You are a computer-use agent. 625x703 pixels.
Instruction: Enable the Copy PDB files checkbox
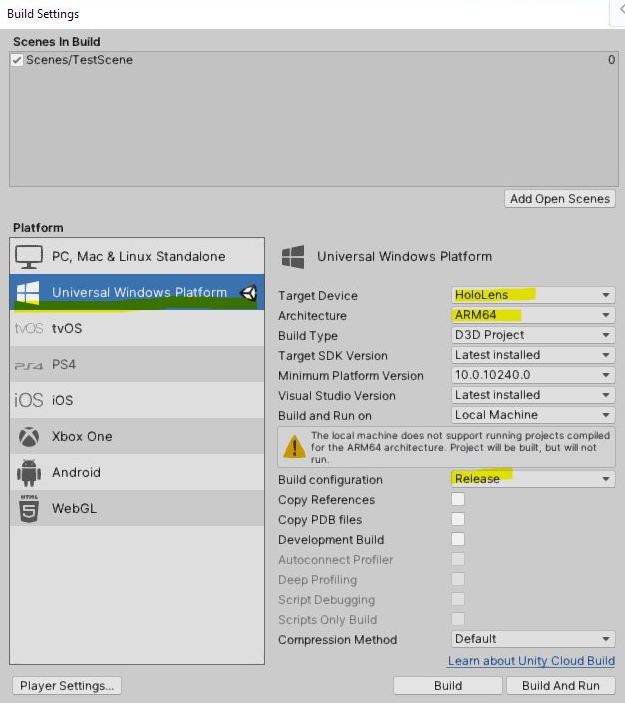(x=458, y=519)
